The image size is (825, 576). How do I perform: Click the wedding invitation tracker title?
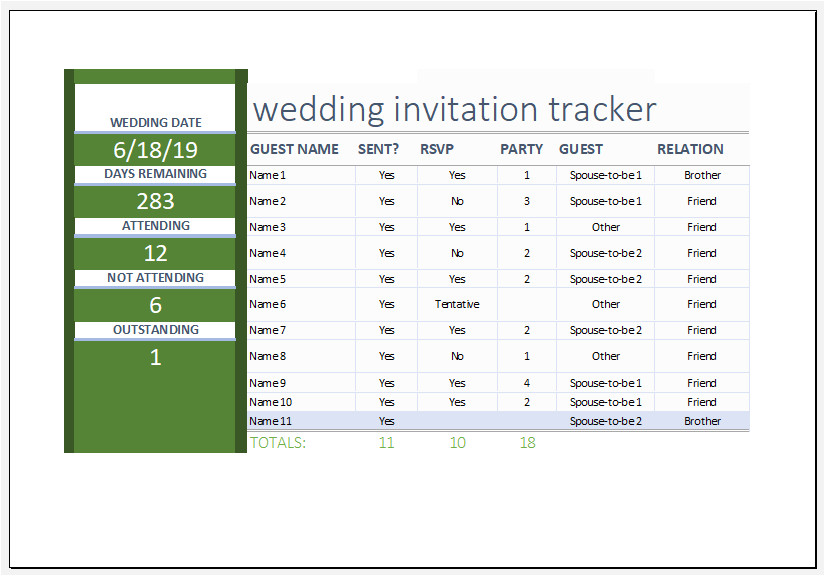(x=454, y=108)
